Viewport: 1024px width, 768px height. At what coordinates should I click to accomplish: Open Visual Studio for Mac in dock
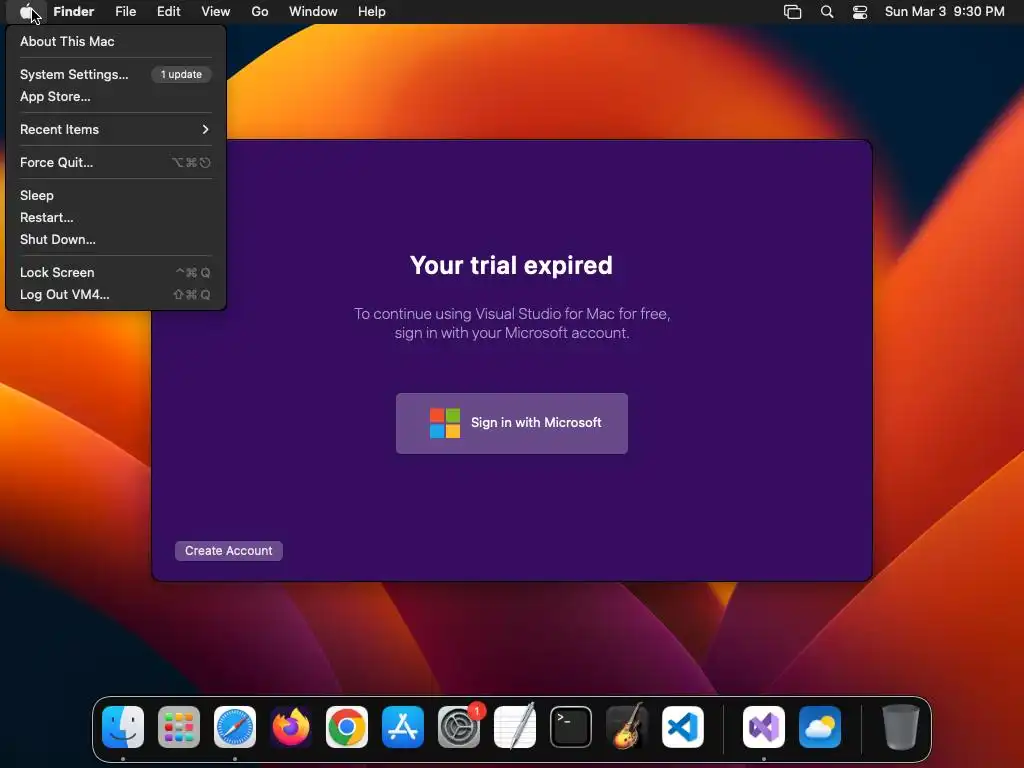(763, 727)
